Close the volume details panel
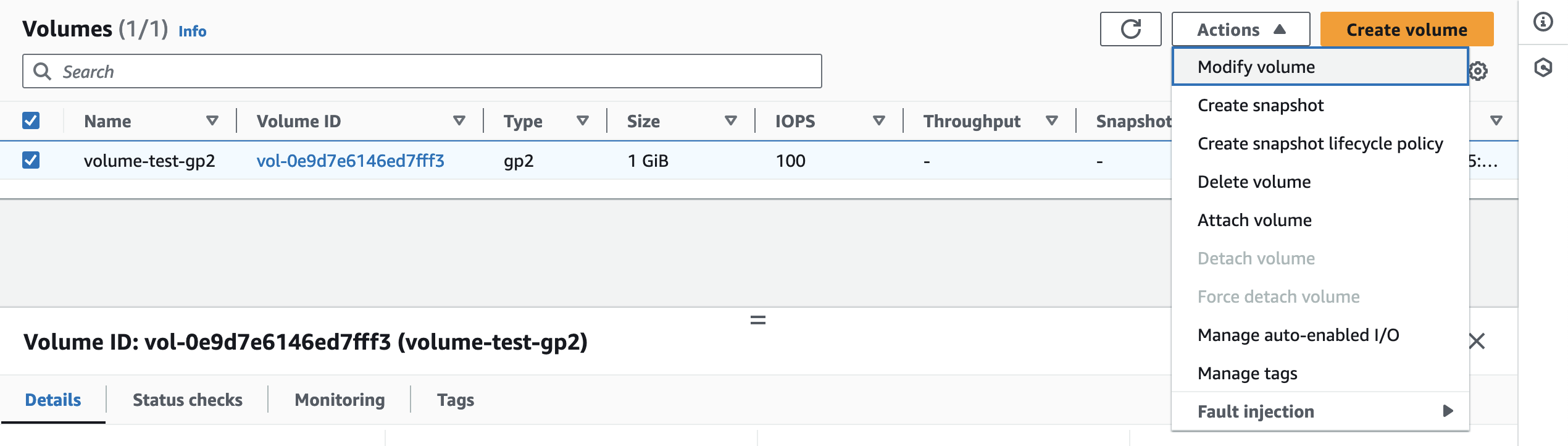Viewport: 1568px width, 446px height. click(x=1478, y=340)
